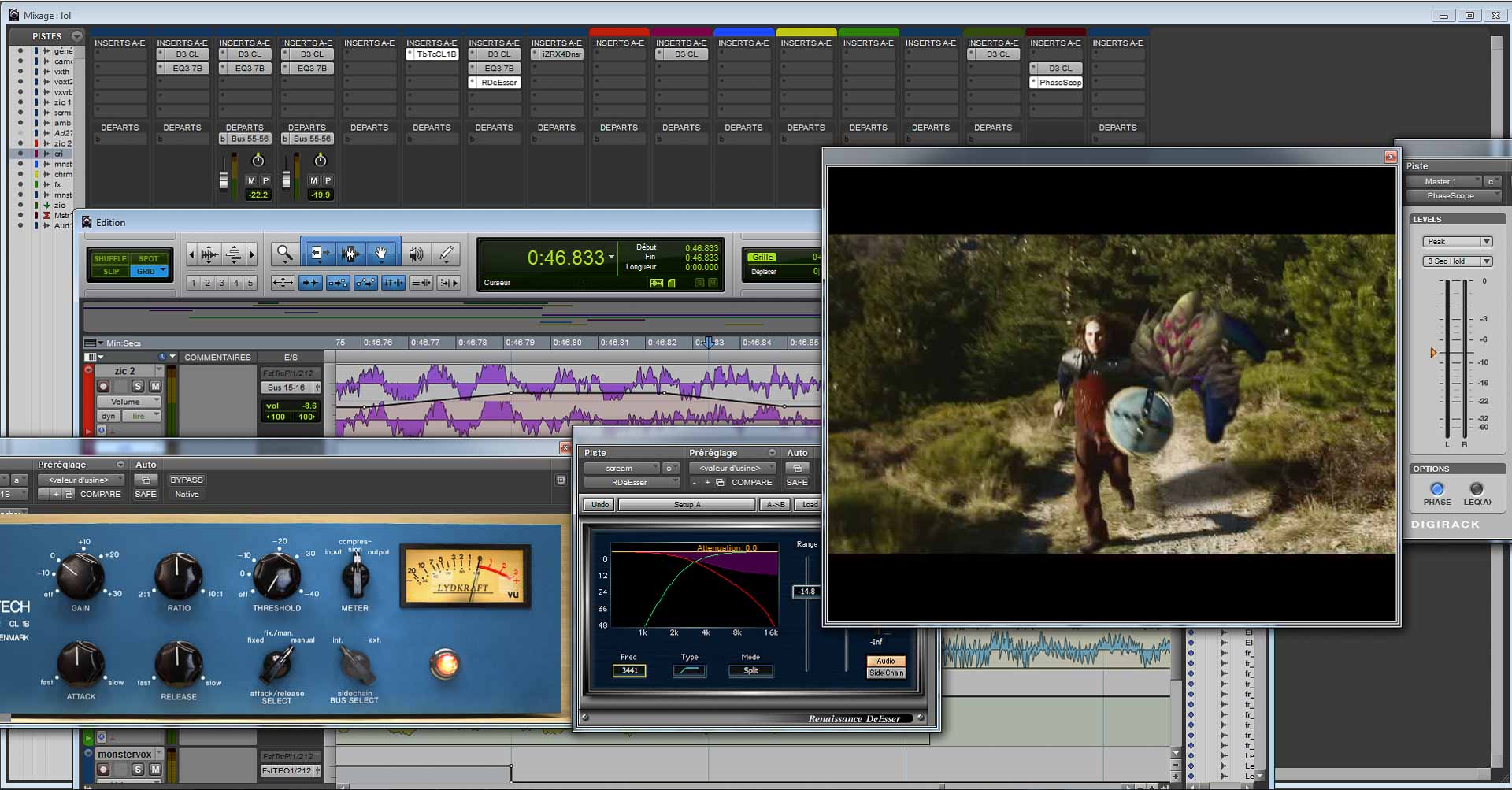Click Undo in the RDeEsser plugin
Screen dimensions: 1512x790
click(600, 505)
